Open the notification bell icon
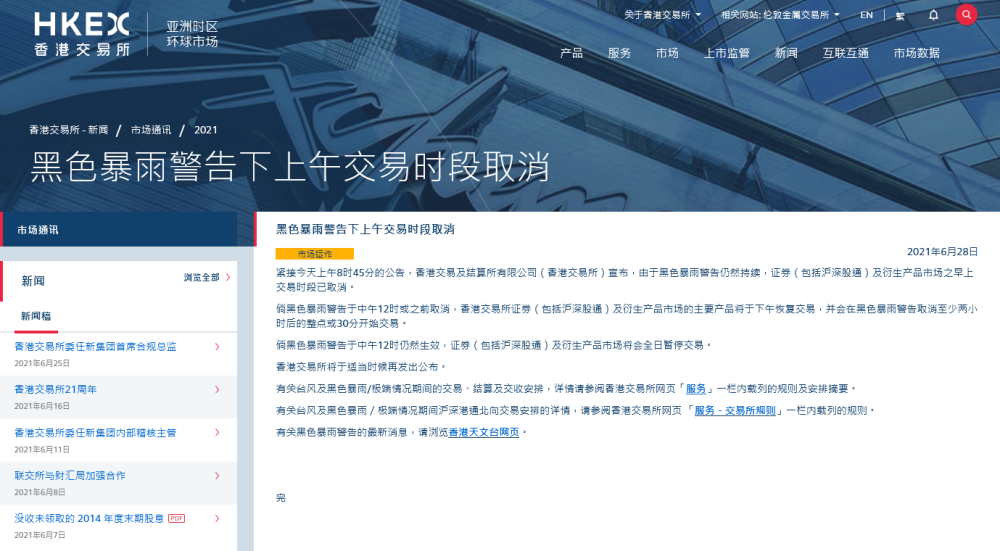The image size is (1000, 551). tap(933, 15)
